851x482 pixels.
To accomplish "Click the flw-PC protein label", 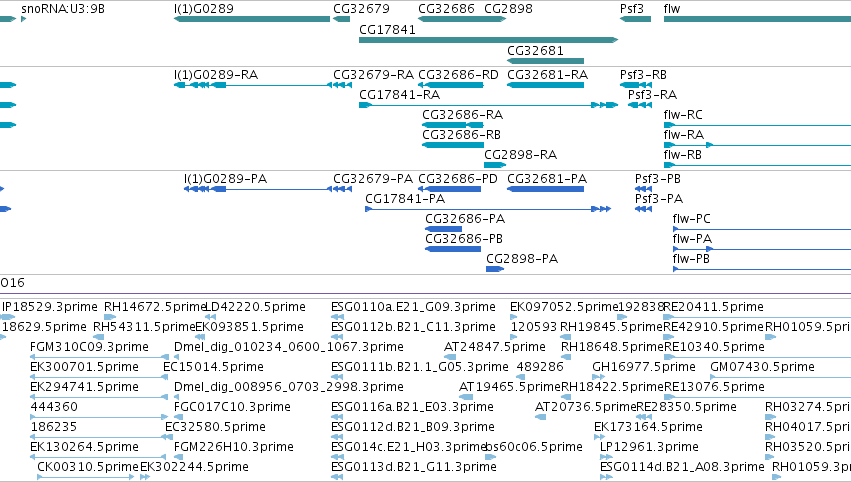I will 691,219.
